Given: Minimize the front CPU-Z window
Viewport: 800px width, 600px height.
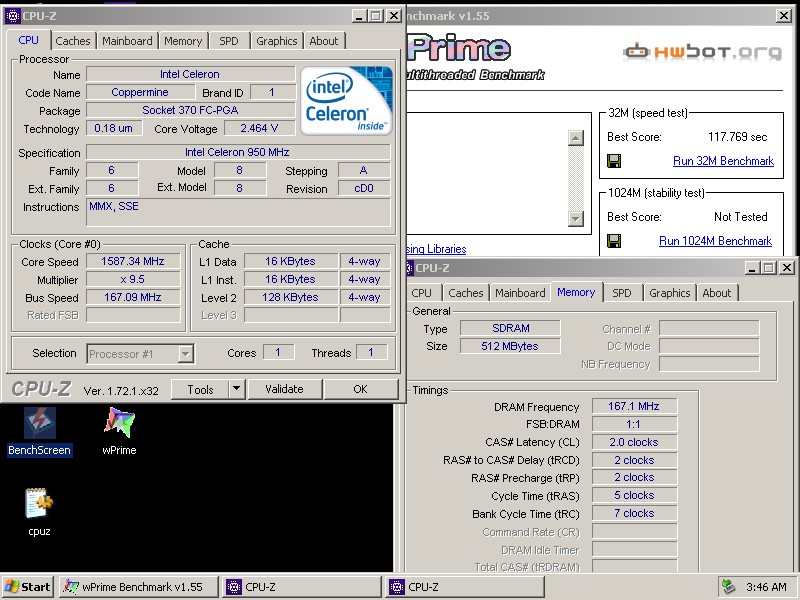Looking at the screenshot, I should [360, 16].
